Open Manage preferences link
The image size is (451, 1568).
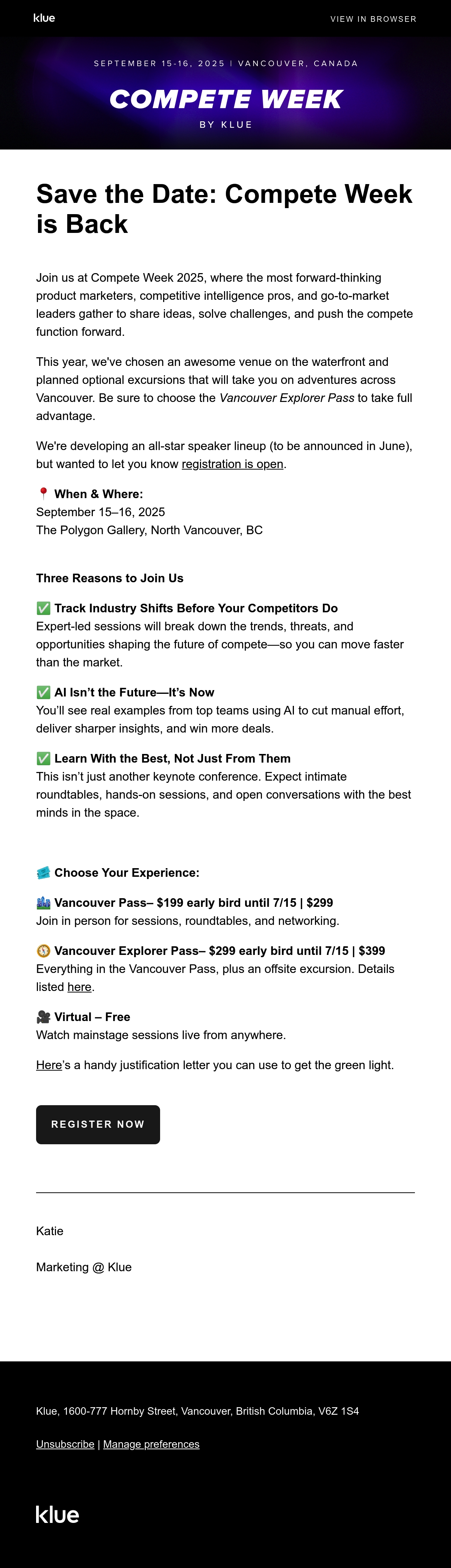(x=151, y=1444)
